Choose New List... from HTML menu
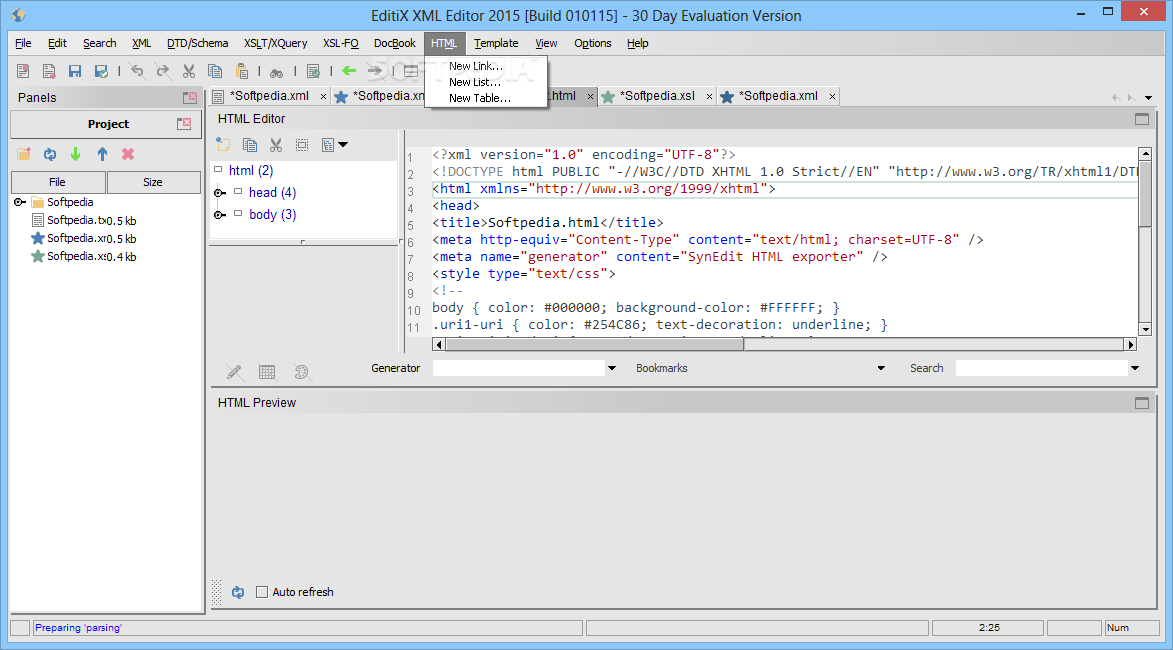The width and height of the screenshot is (1173, 650). pos(475,82)
